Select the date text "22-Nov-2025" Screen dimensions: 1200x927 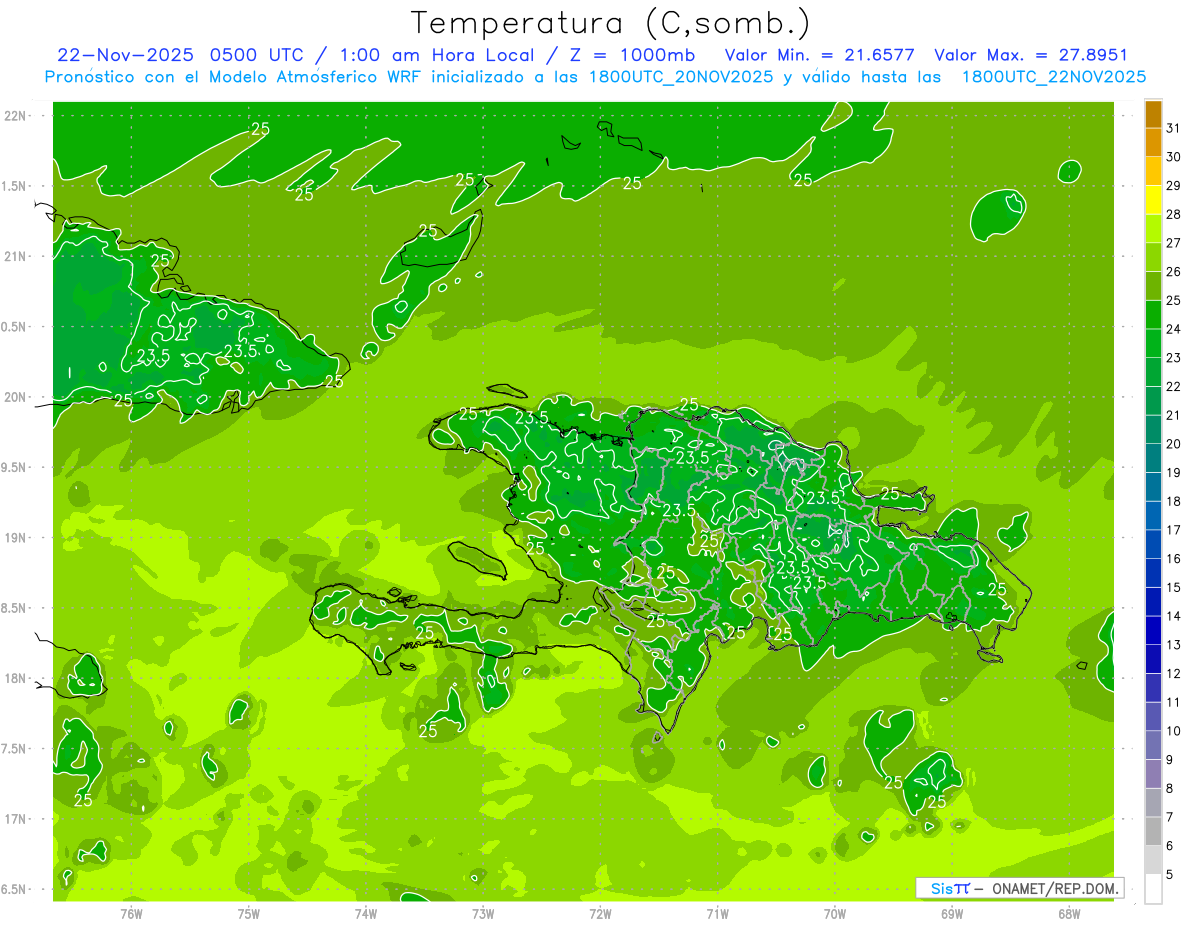(126, 55)
